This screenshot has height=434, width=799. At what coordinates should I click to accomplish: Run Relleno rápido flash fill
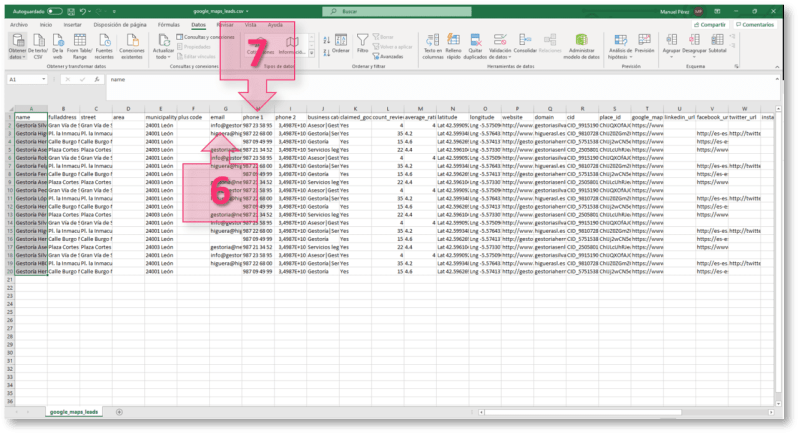tap(453, 46)
